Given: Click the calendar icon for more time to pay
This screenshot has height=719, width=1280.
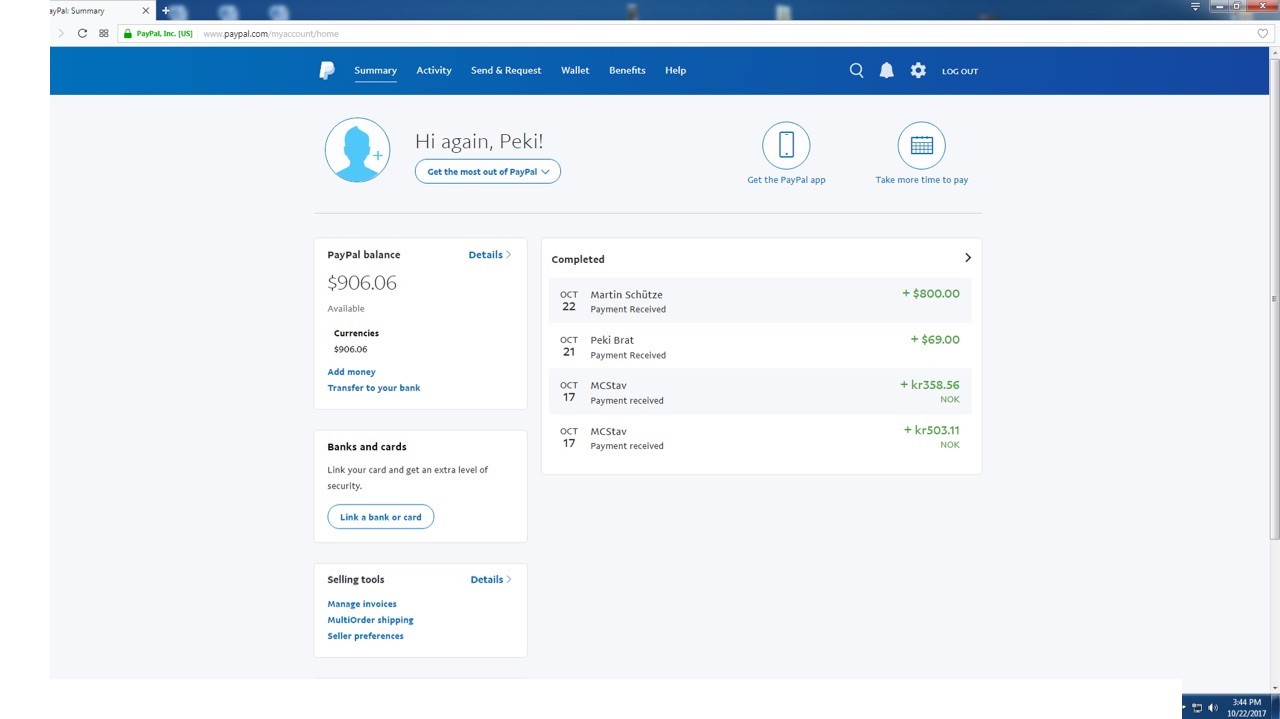Looking at the screenshot, I should pyautogui.click(x=921, y=145).
